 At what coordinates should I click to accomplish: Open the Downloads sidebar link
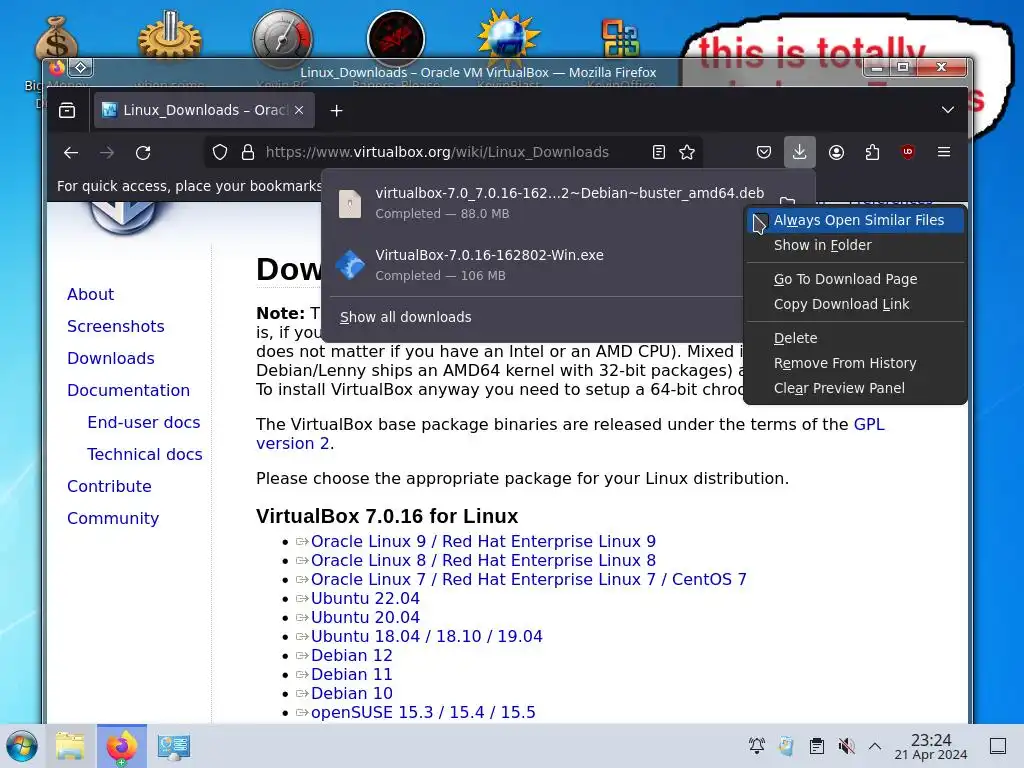click(x=110, y=359)
